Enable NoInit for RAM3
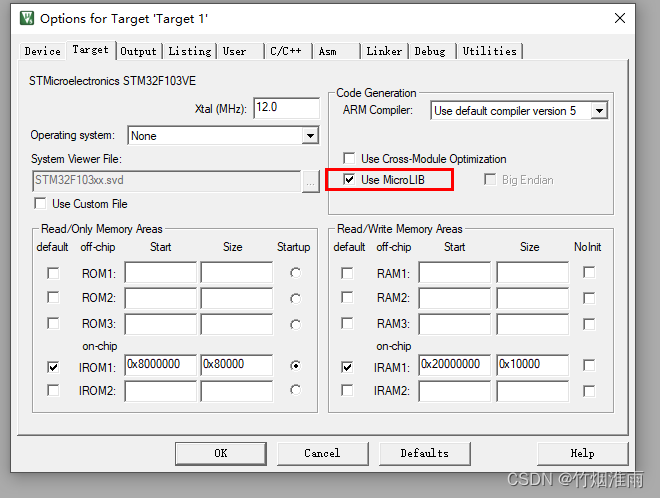660x498 pixels. point(589,324)
